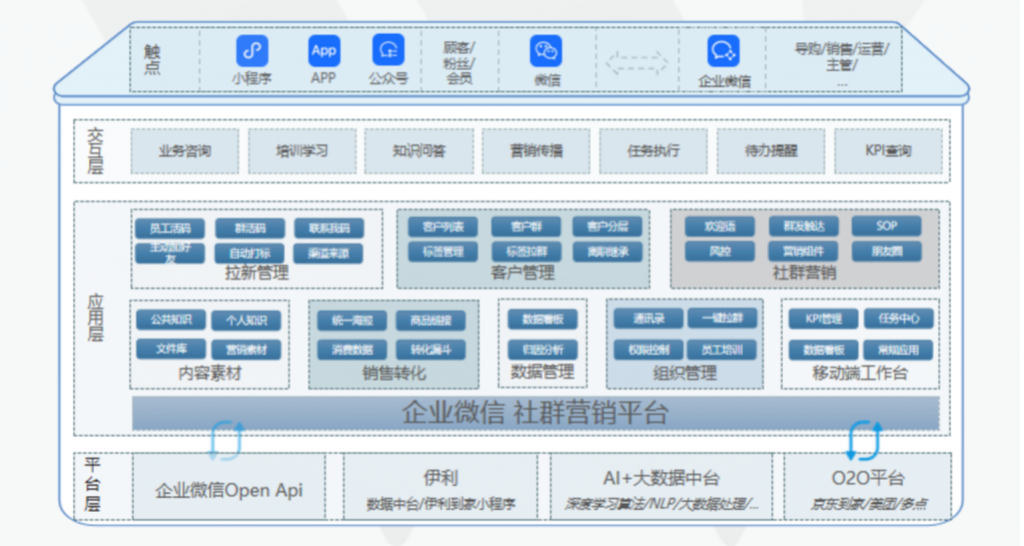Click the 归因分析 button
Screen dimensions: 1024x546
click(543, 349)
